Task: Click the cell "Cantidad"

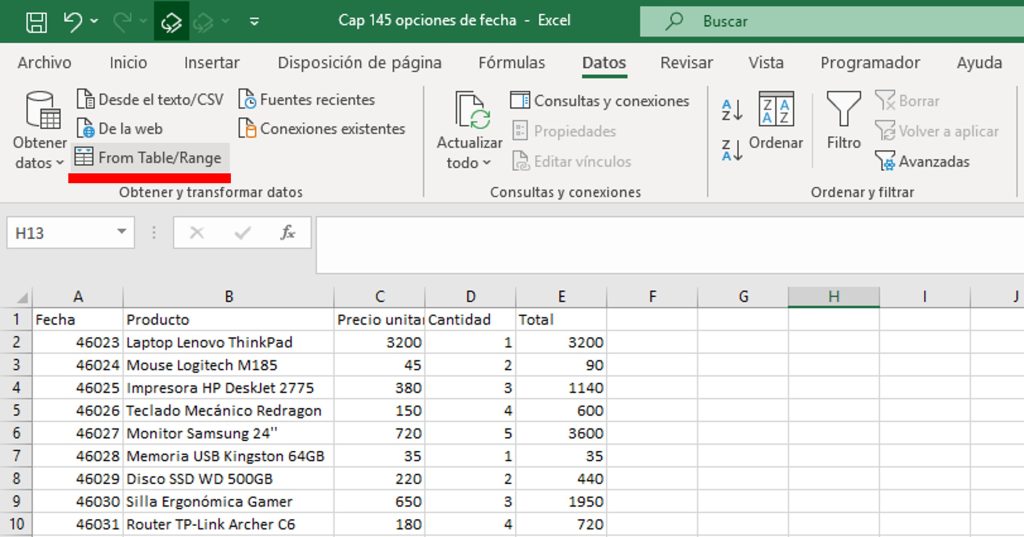Action: [470, 319]
